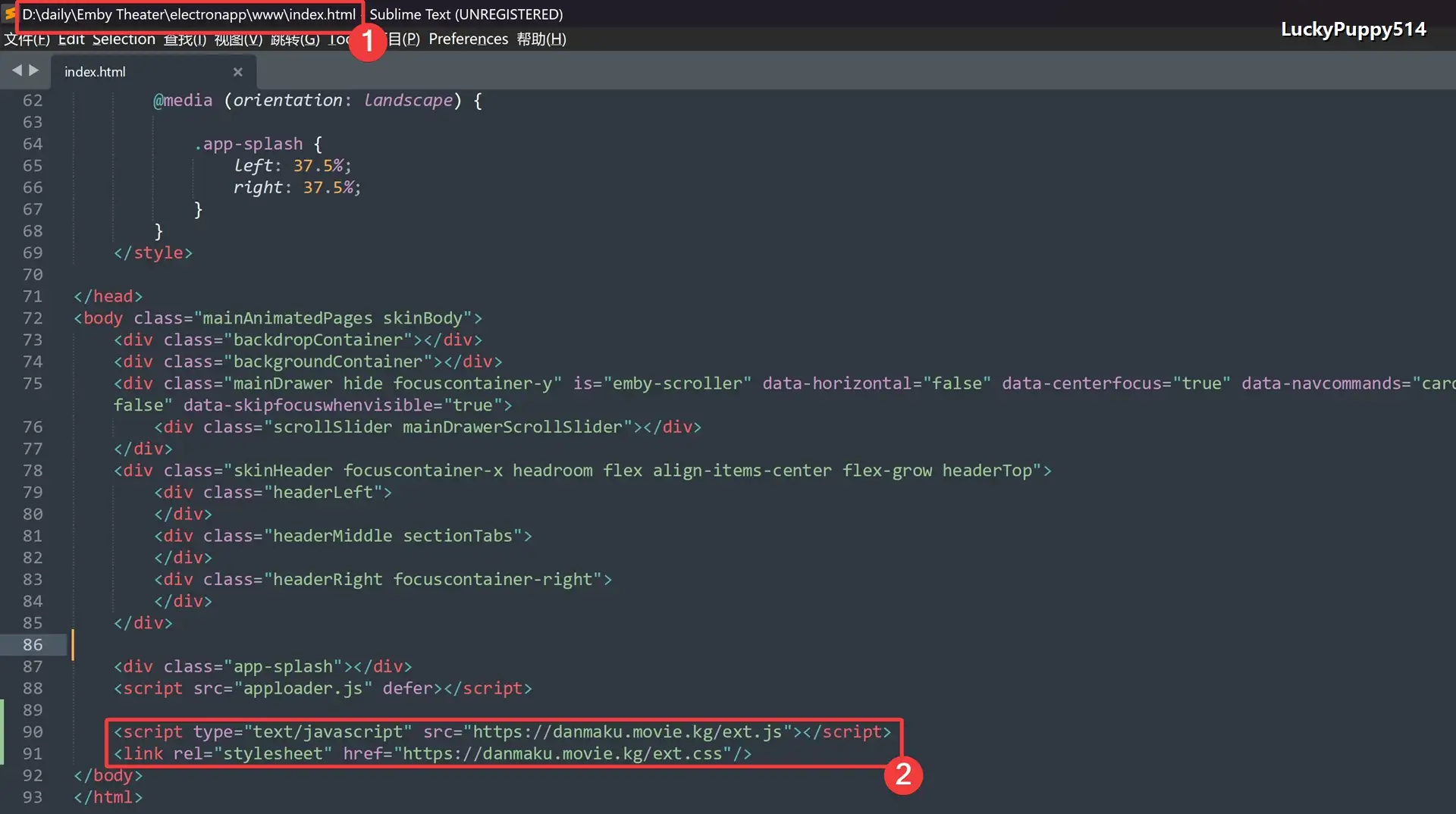The width and height of the screenshot is (1456, 814).
Task: Open the Preferences menu
Action: (x=468, y=39)
